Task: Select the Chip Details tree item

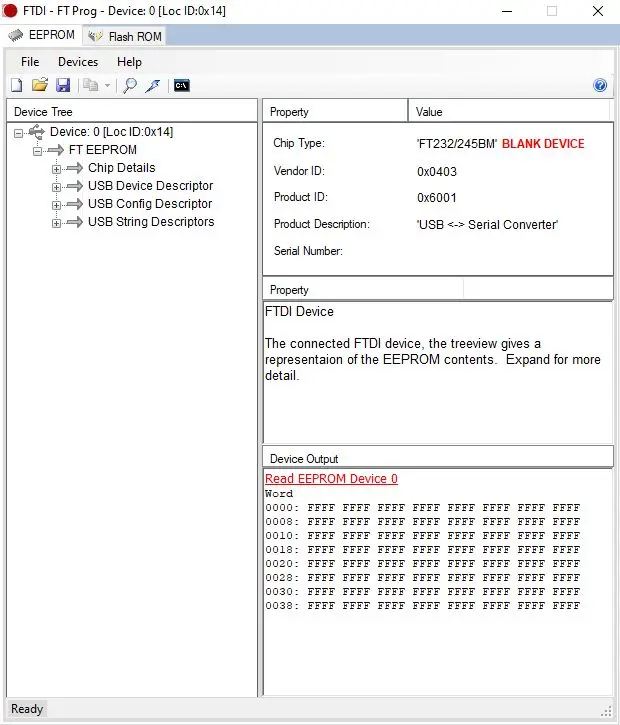Action: click(122, 168)
